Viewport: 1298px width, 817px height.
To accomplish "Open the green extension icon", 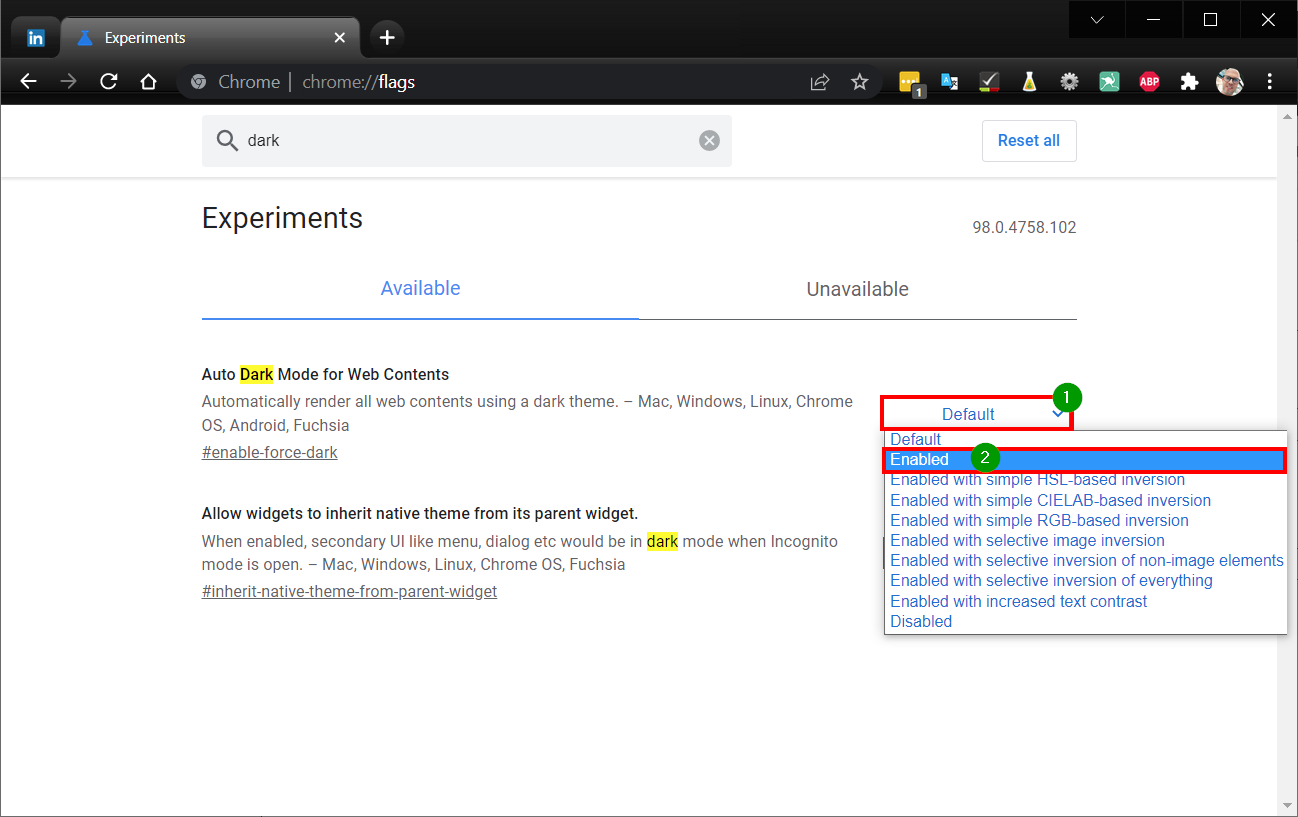I will (x=1109, y=82).
